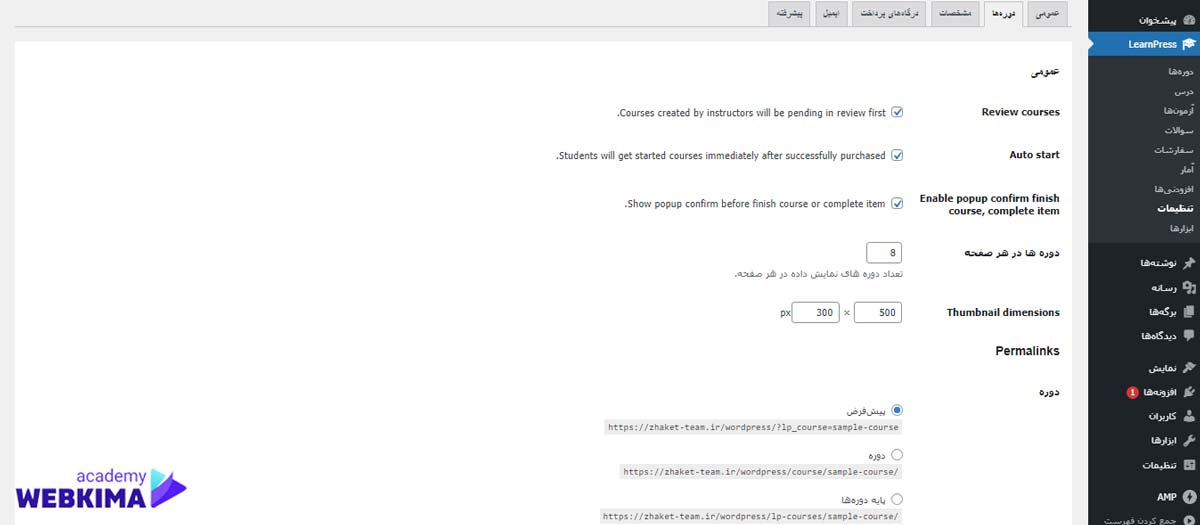Click the کاربران users icon

click(1188, 416)
